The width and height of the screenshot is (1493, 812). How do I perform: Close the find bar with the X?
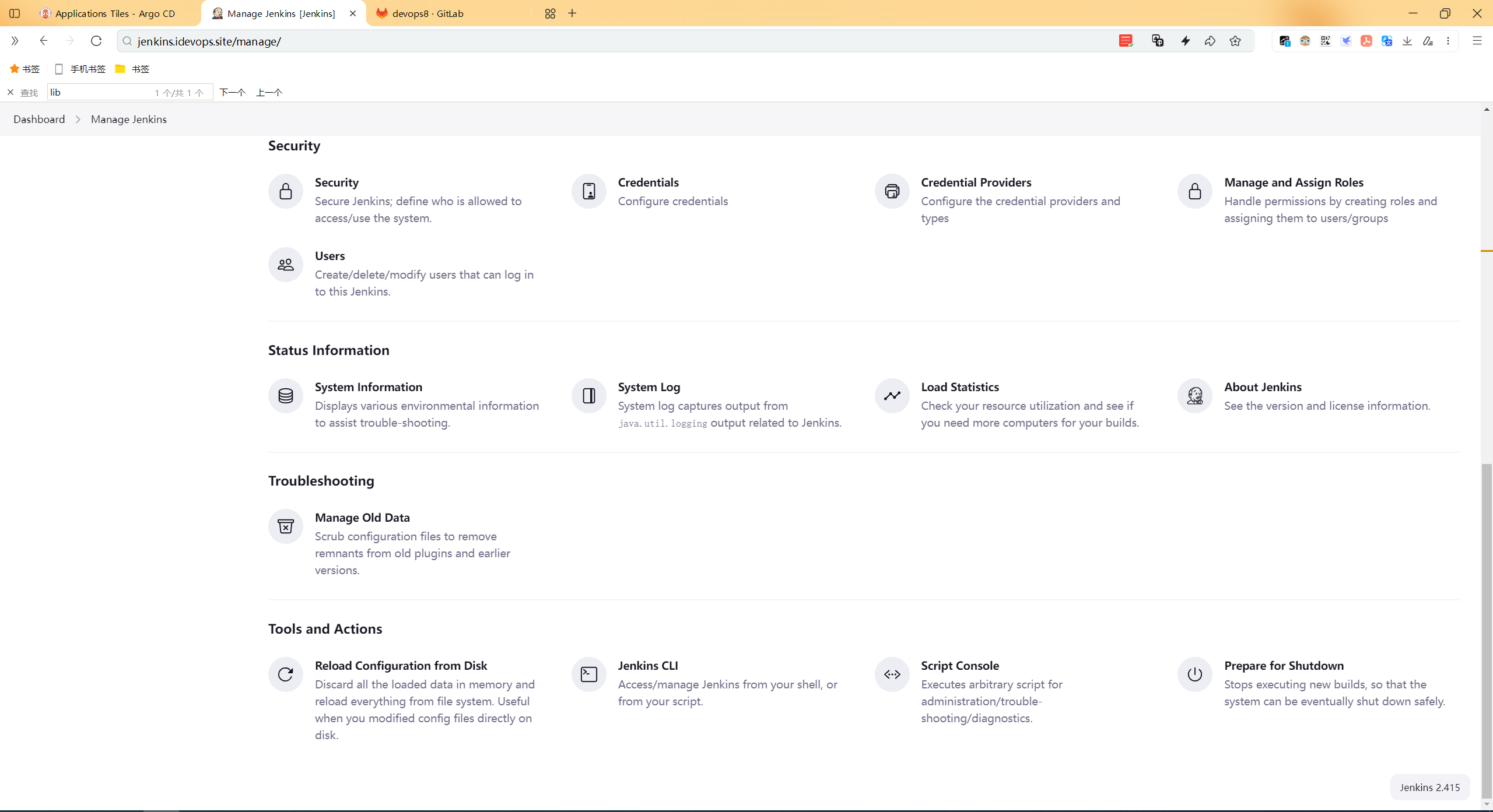pyautogui.click(x=10, y=92)
